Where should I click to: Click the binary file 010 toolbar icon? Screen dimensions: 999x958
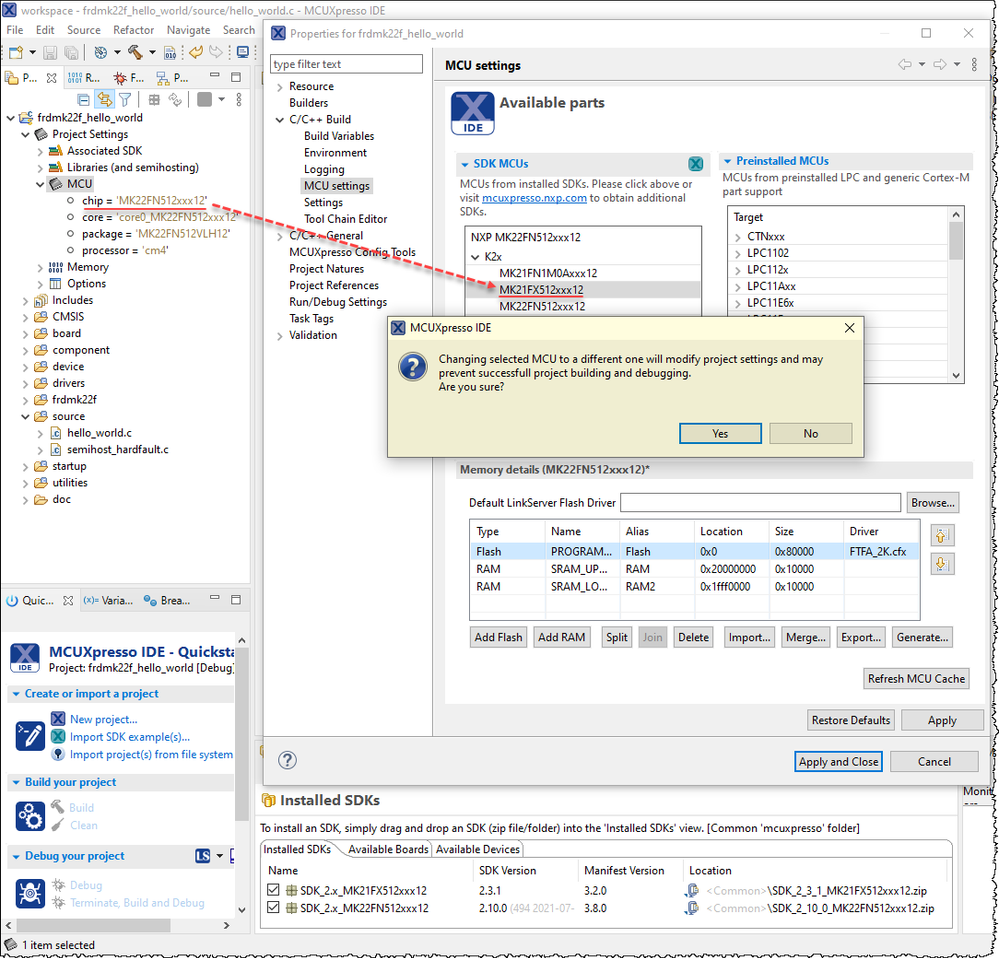[170, 52]
